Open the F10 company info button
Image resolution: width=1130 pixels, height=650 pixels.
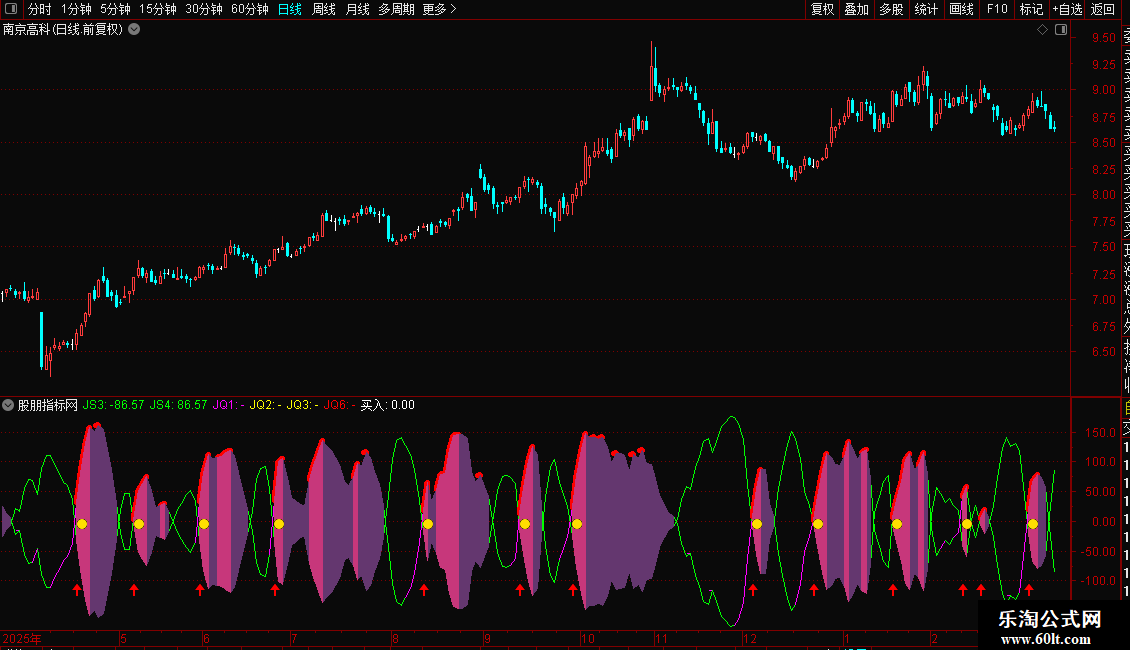tap(997, 9)
